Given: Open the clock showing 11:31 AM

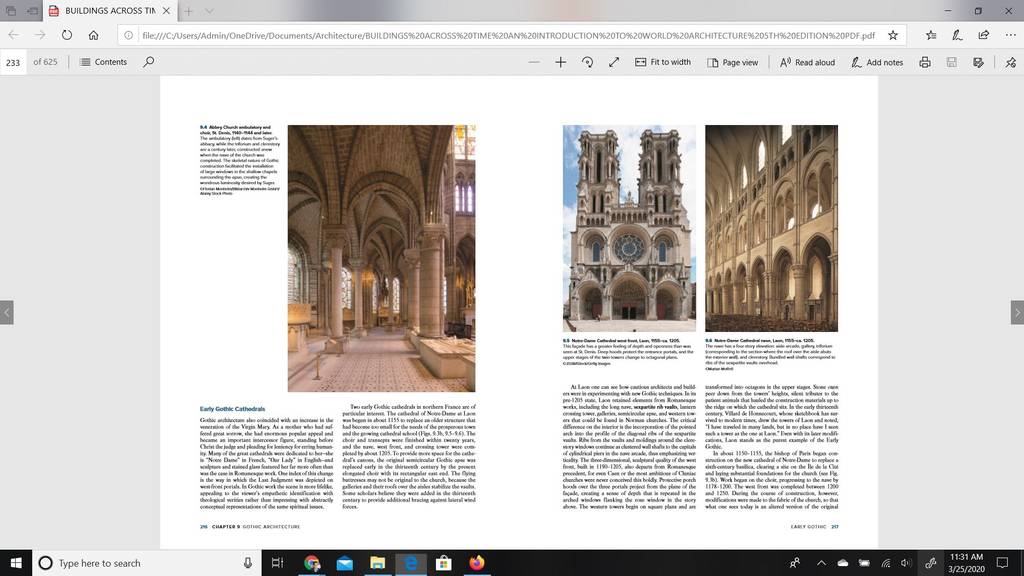Looking at the screenshot, I should point(967,563).
